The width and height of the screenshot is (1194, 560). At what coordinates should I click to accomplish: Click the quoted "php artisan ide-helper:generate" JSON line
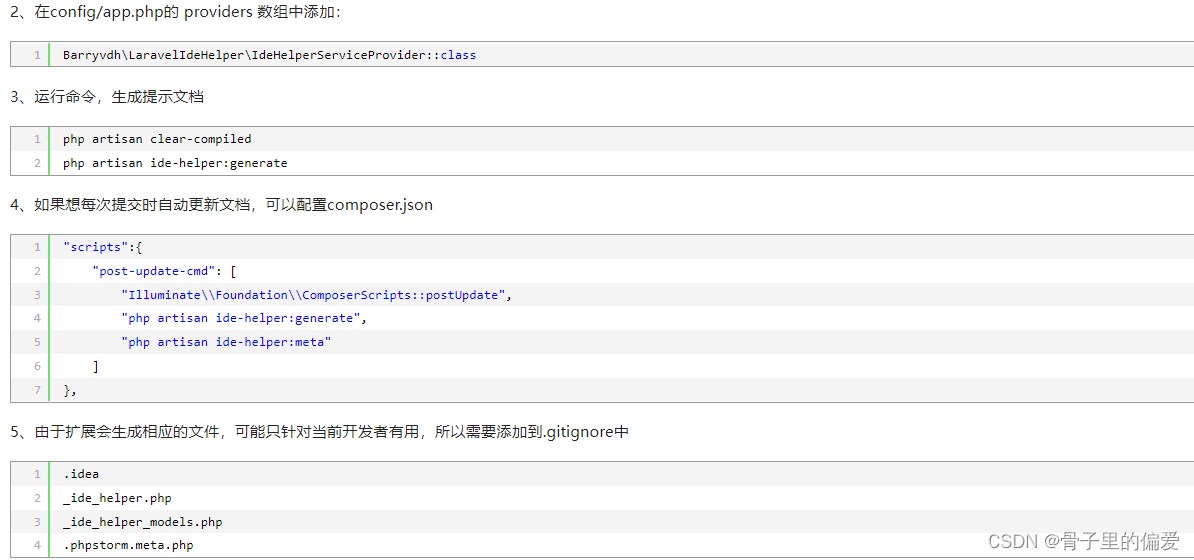pos(244,318)
